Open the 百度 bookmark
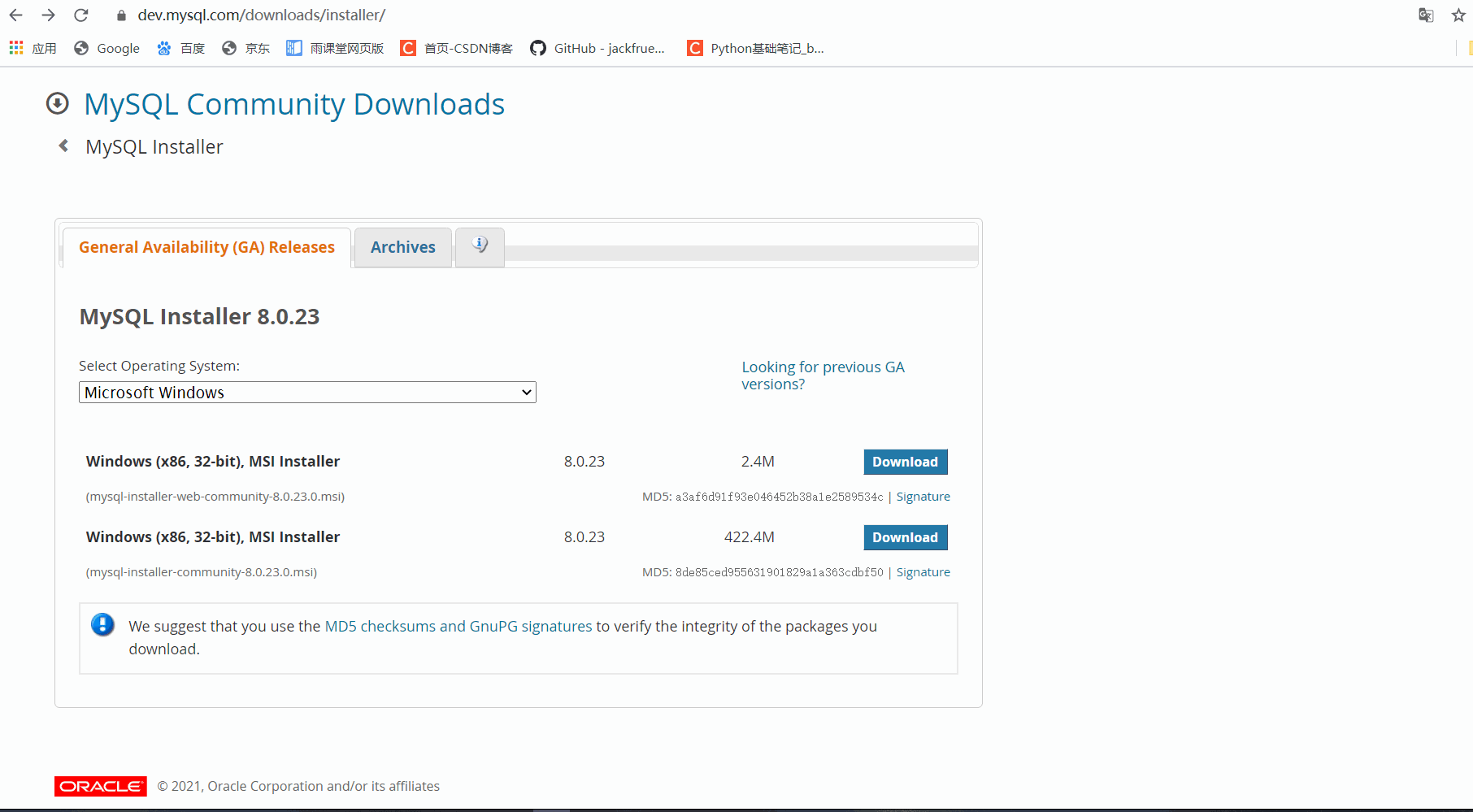 tap(180, 48)
